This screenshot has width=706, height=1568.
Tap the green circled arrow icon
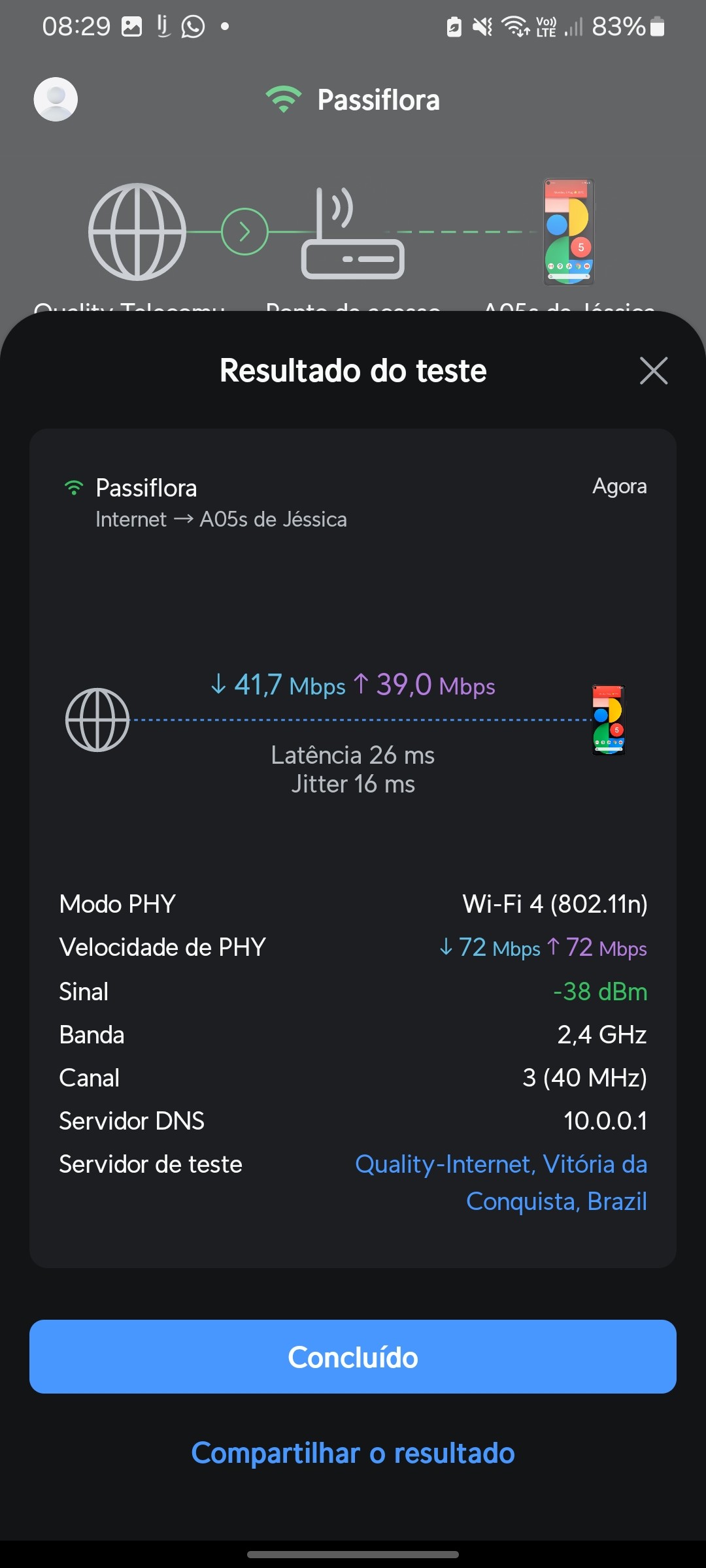(x=244, y=232)
